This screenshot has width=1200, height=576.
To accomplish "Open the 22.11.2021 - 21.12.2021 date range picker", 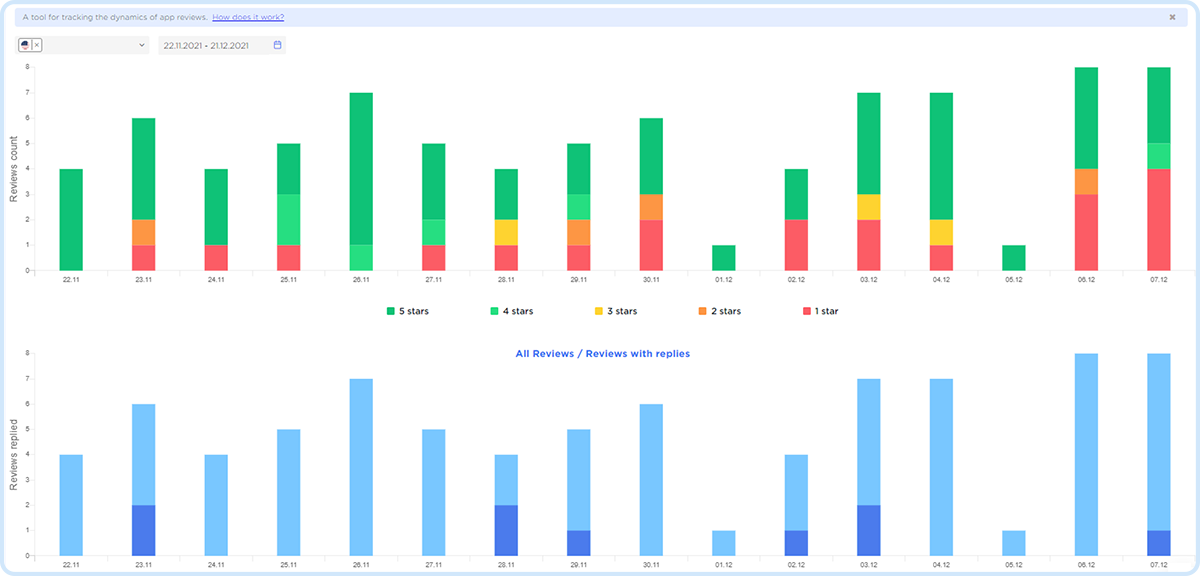I will (x=212, y=45).
